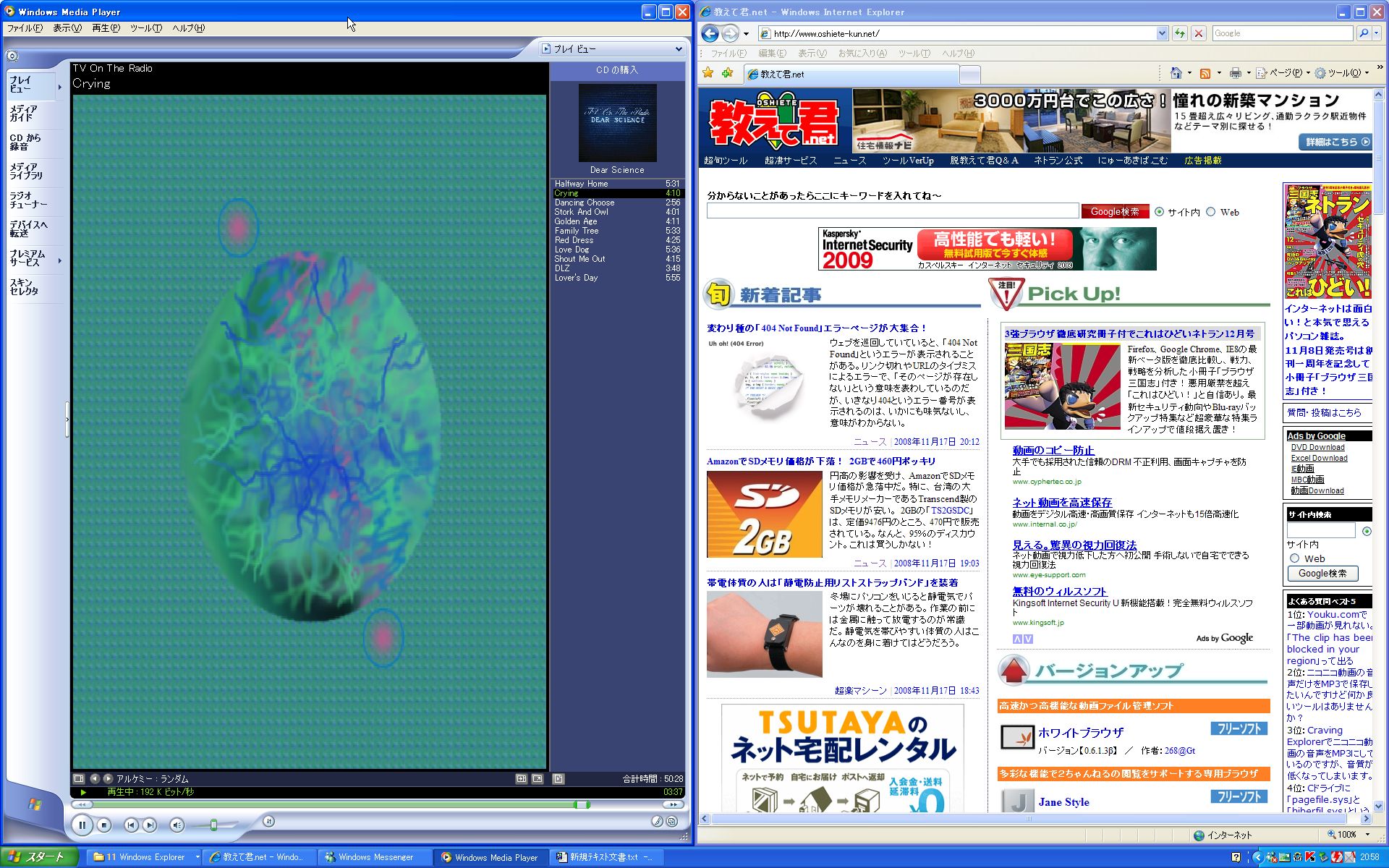Go back in Internet Explorer

pyautogui.click(x=710, y=33)
